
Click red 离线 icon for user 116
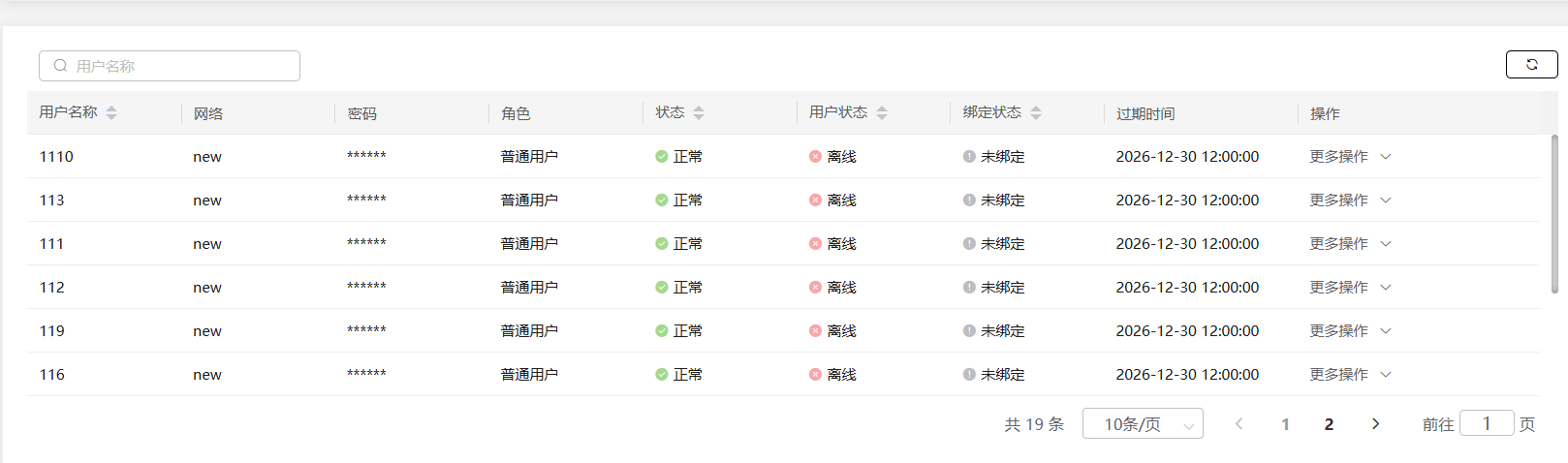coord(816,375)
